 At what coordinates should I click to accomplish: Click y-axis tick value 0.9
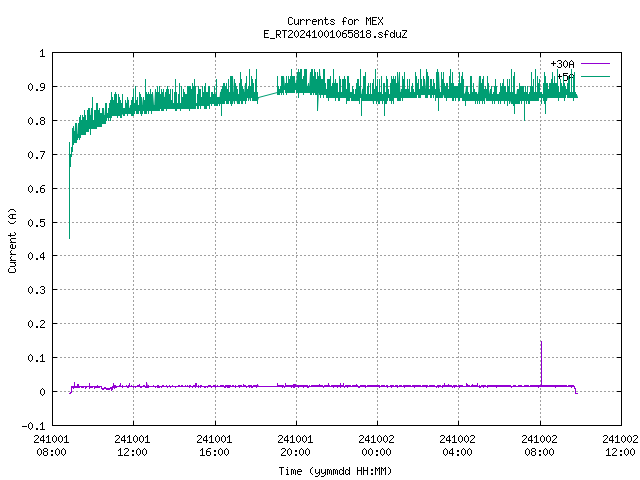click(36, 87)
